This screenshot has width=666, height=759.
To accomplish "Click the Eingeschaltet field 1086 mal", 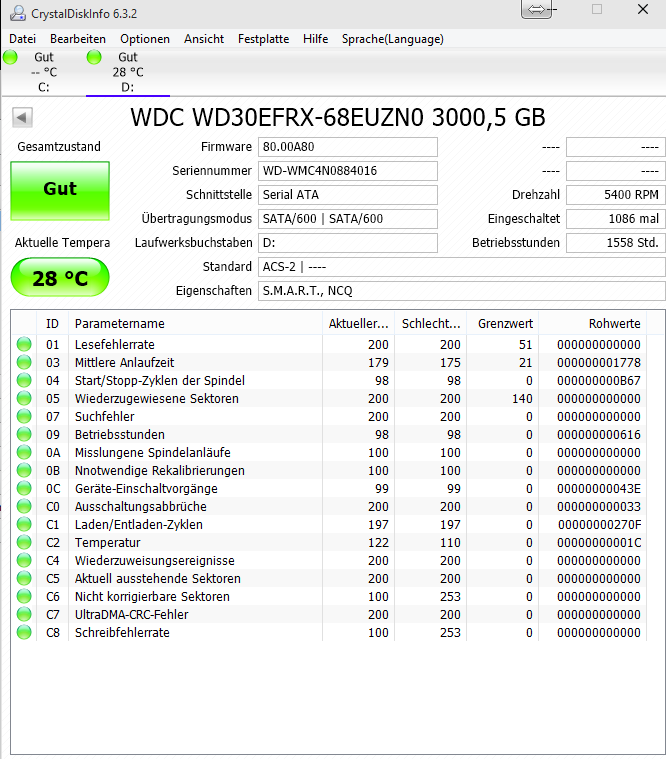I will (616, 219).
